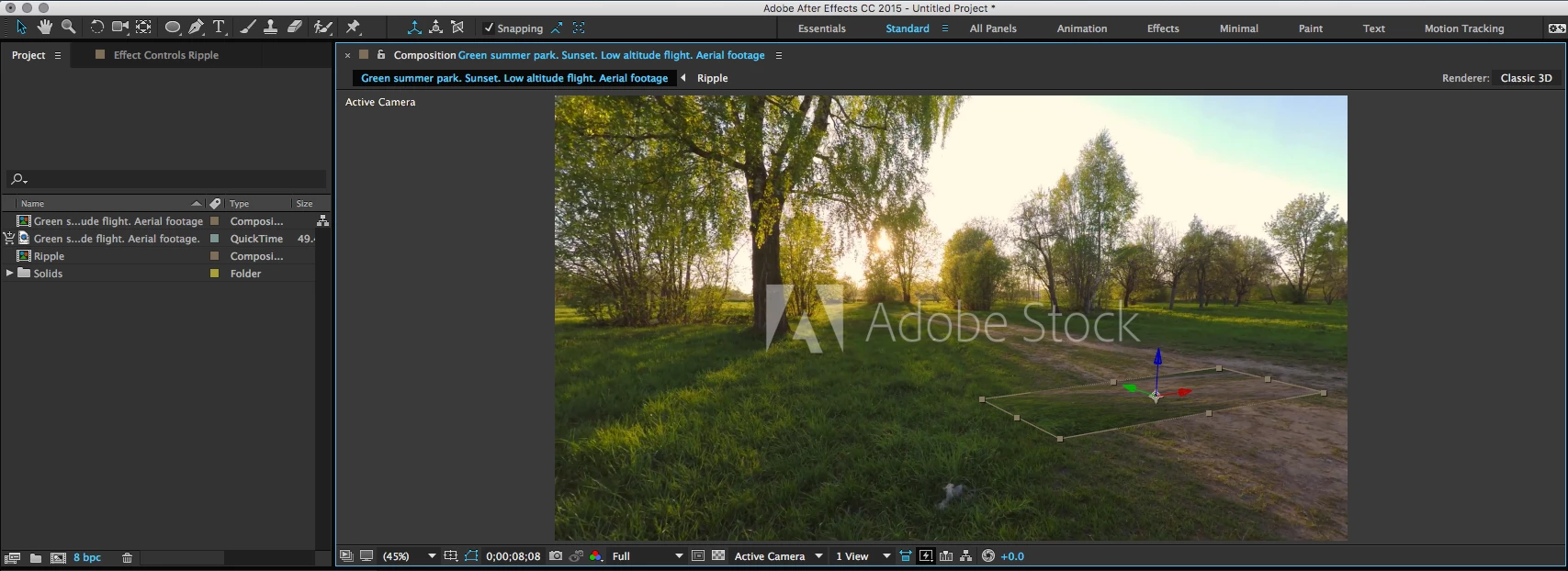Toggle the transparency grid

coord(718,556)
